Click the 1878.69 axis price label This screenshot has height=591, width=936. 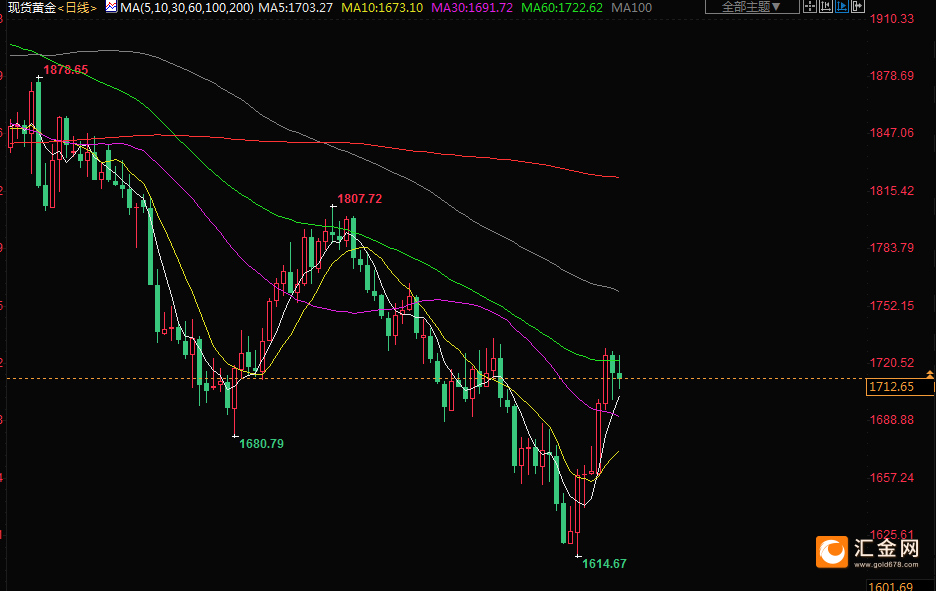[891, 76]
